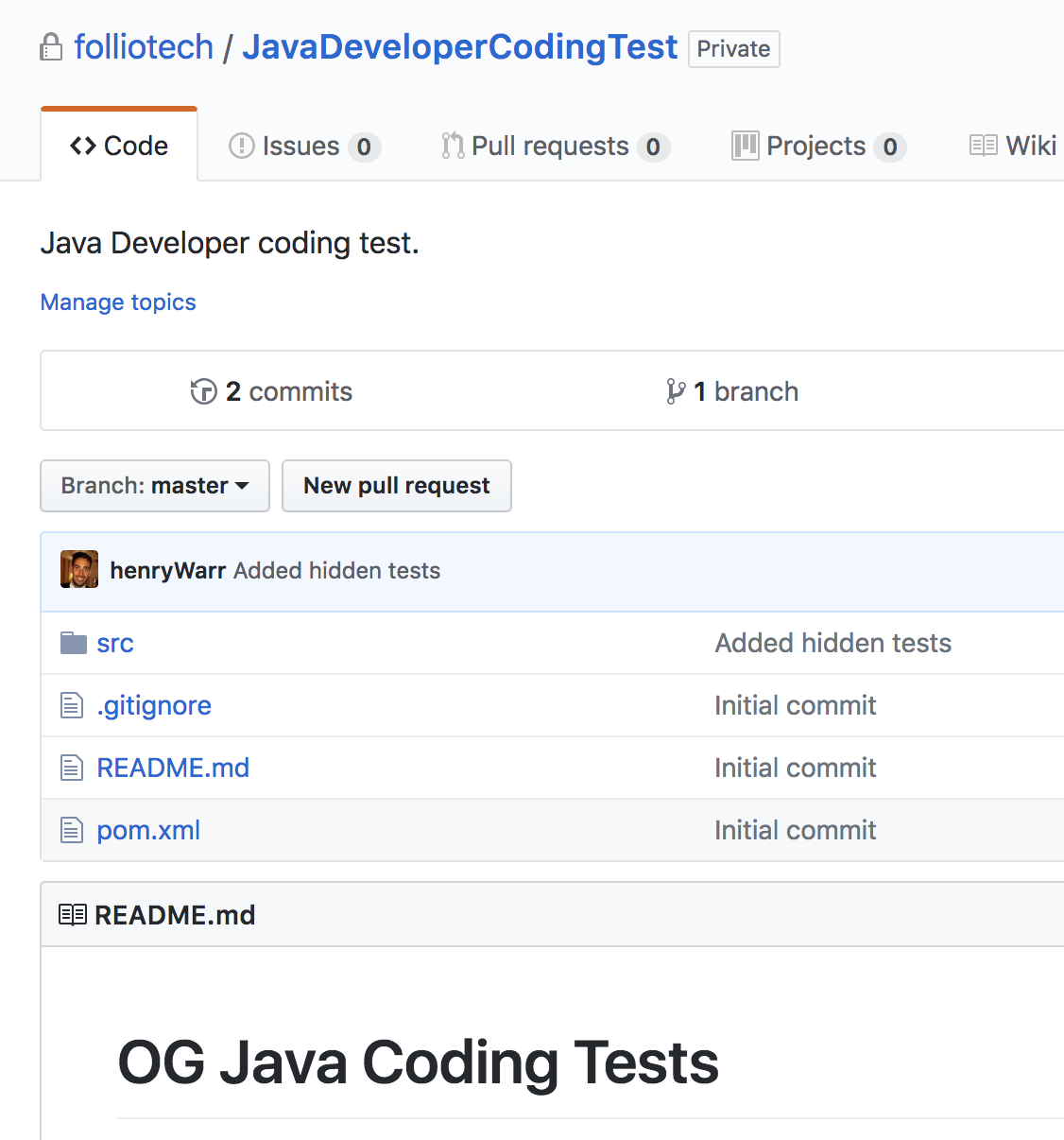Click the folliotech owner link
This screenshot has width=1064, height=1140.
[x=143, y=46]
